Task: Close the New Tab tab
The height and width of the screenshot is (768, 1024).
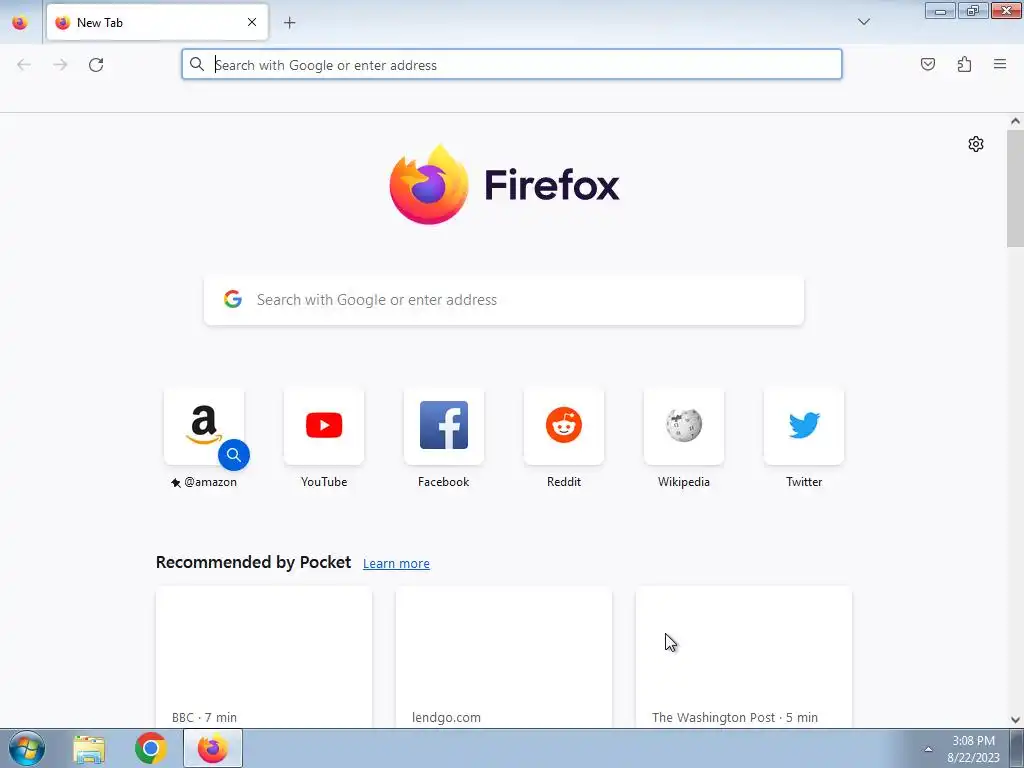Action: 251,22
